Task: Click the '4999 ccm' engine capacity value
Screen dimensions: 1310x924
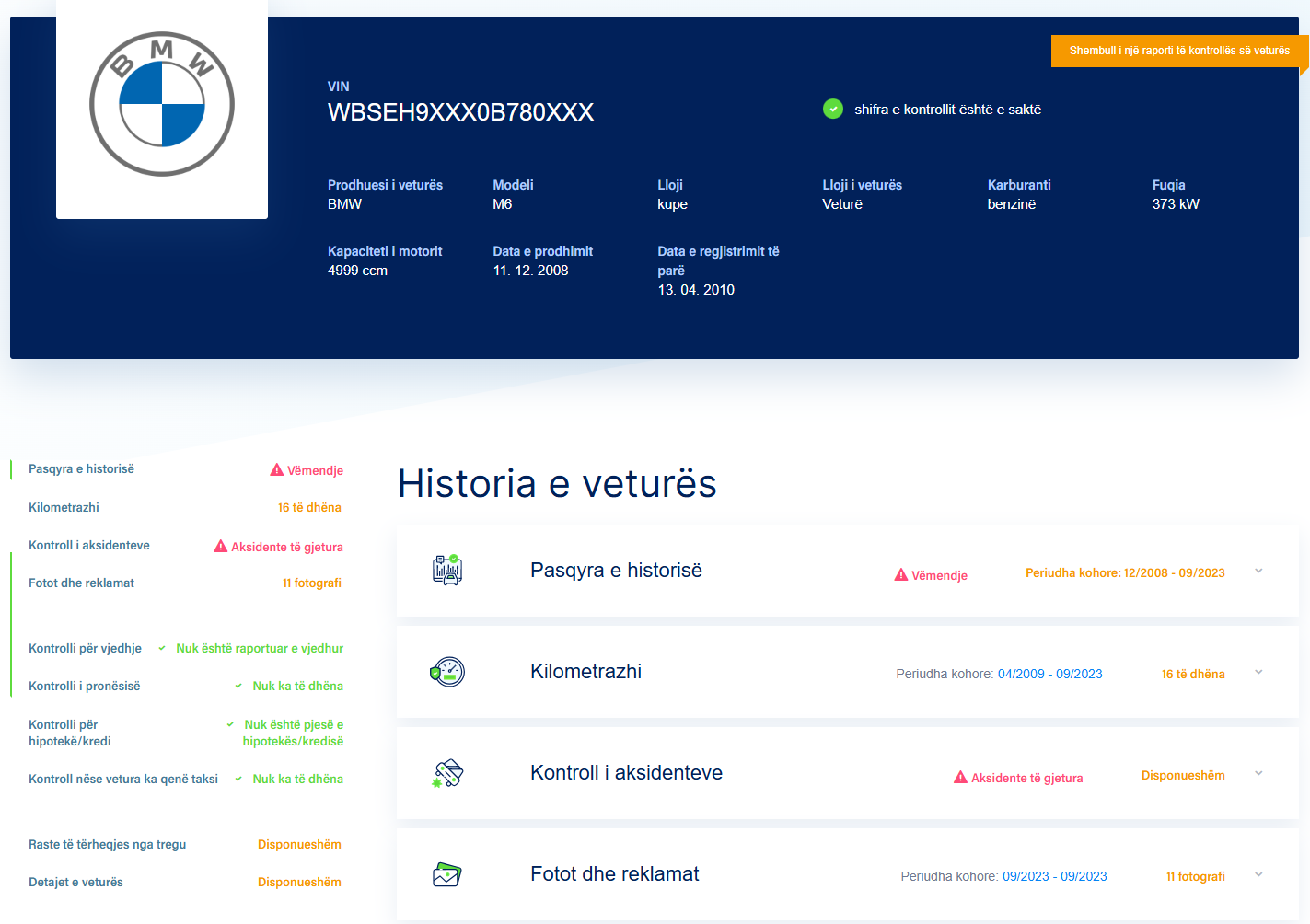Action: coord(357,271)
